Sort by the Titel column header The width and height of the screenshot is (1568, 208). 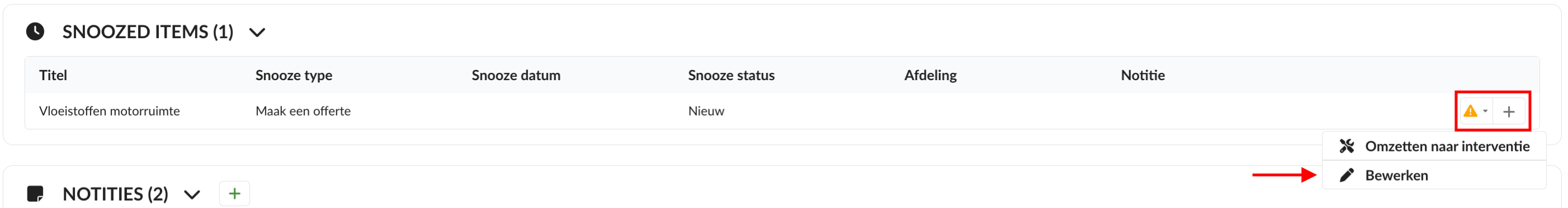(x=53, y=76)
